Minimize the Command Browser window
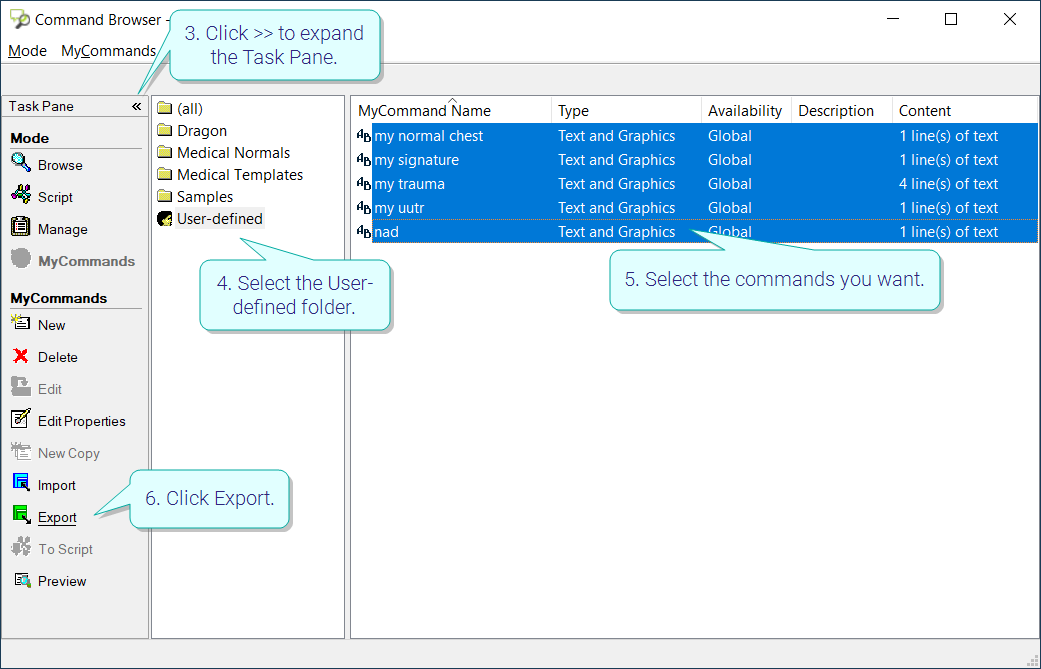The image size is (1041, 669). 893,19
